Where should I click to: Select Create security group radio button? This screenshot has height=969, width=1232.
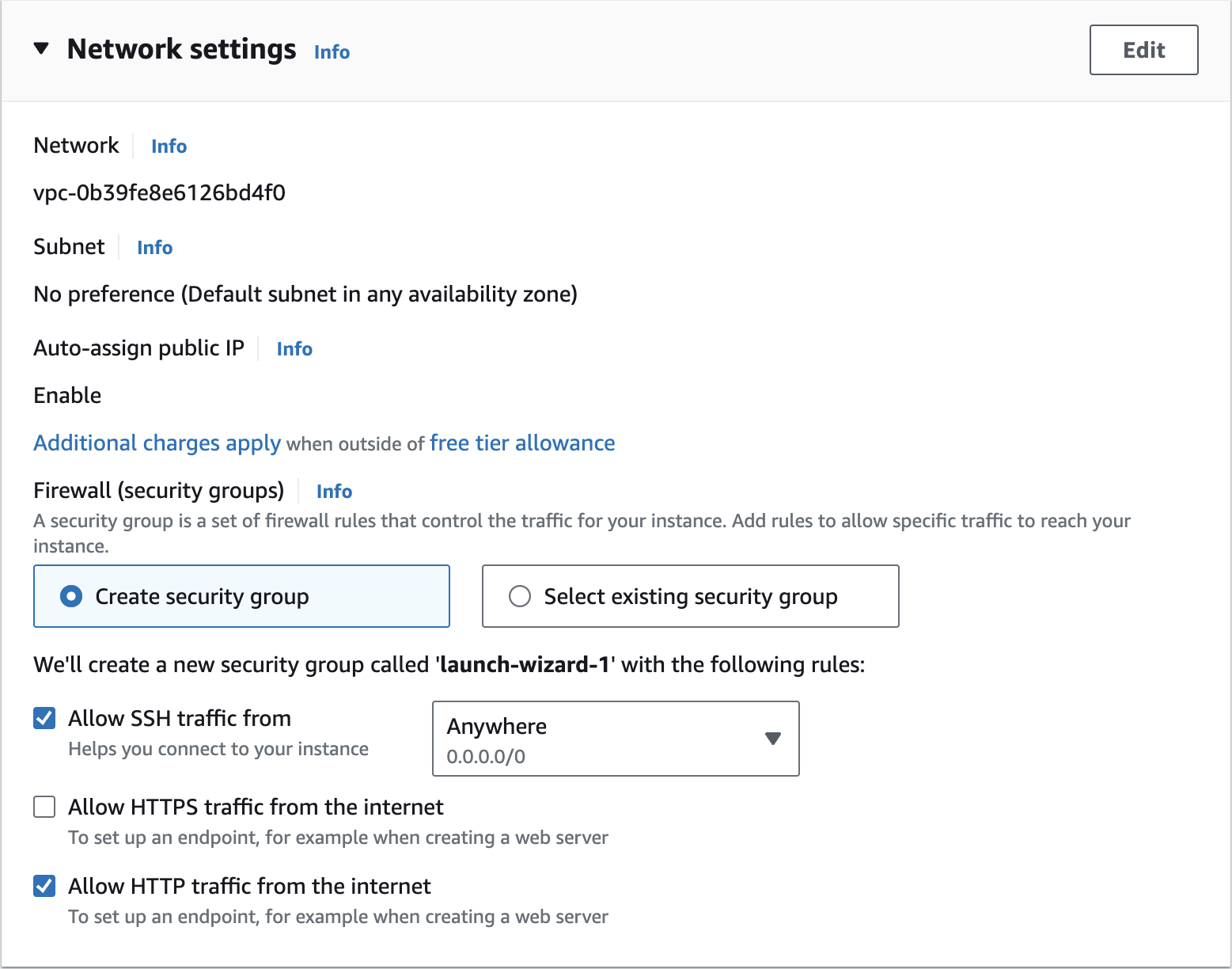[x=71, y=596]
